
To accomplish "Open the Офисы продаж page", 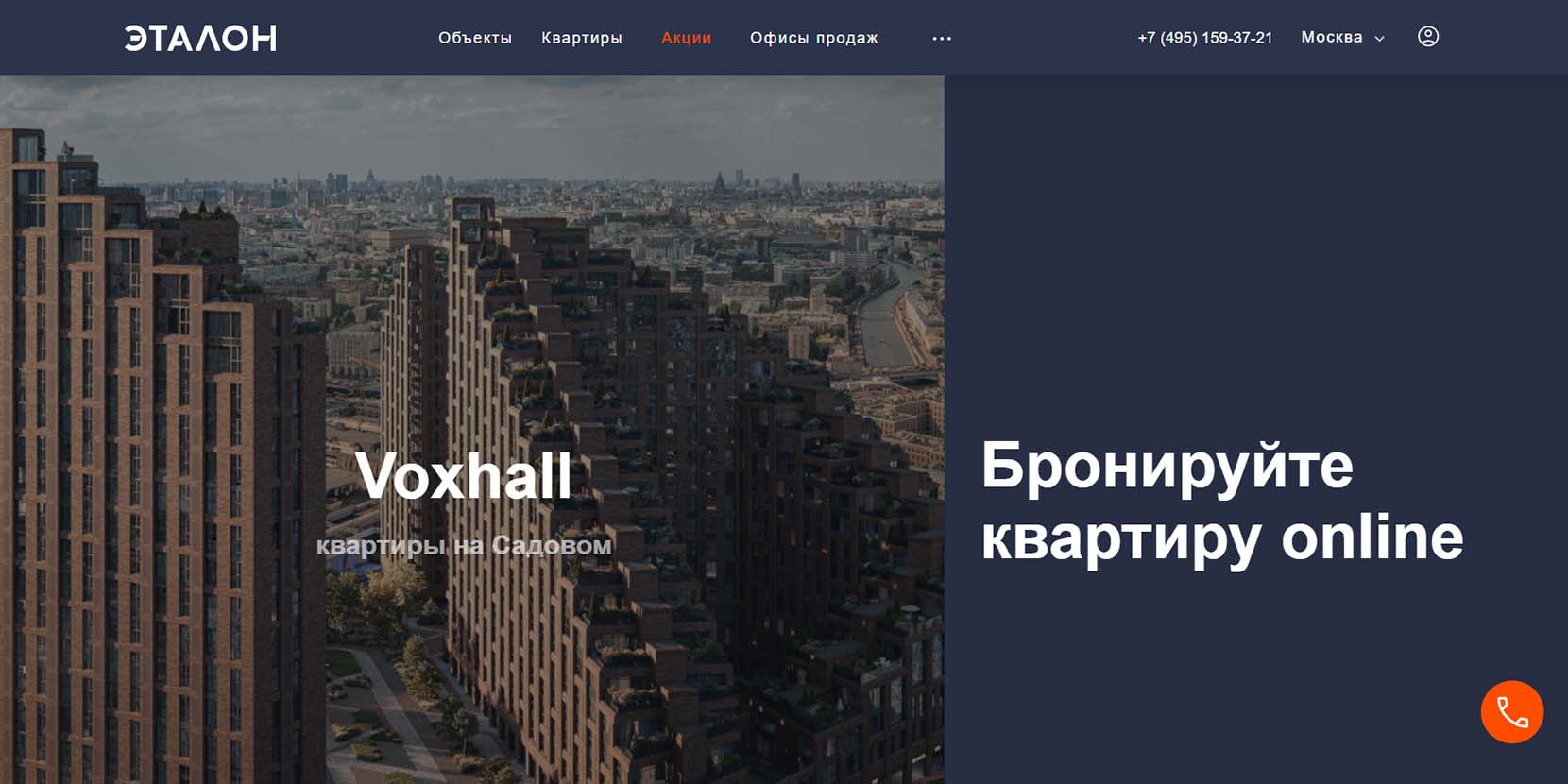I will (814, 38).
